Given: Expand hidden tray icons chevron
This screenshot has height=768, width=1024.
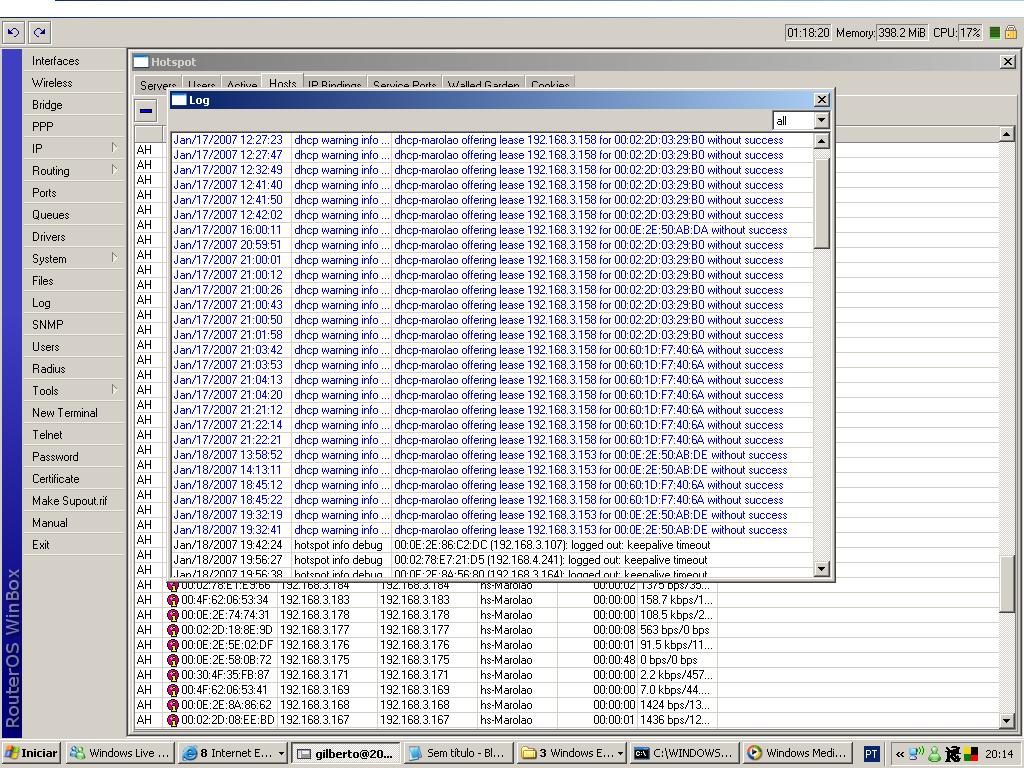Looking at the screenshot, I should coord(900,754).
